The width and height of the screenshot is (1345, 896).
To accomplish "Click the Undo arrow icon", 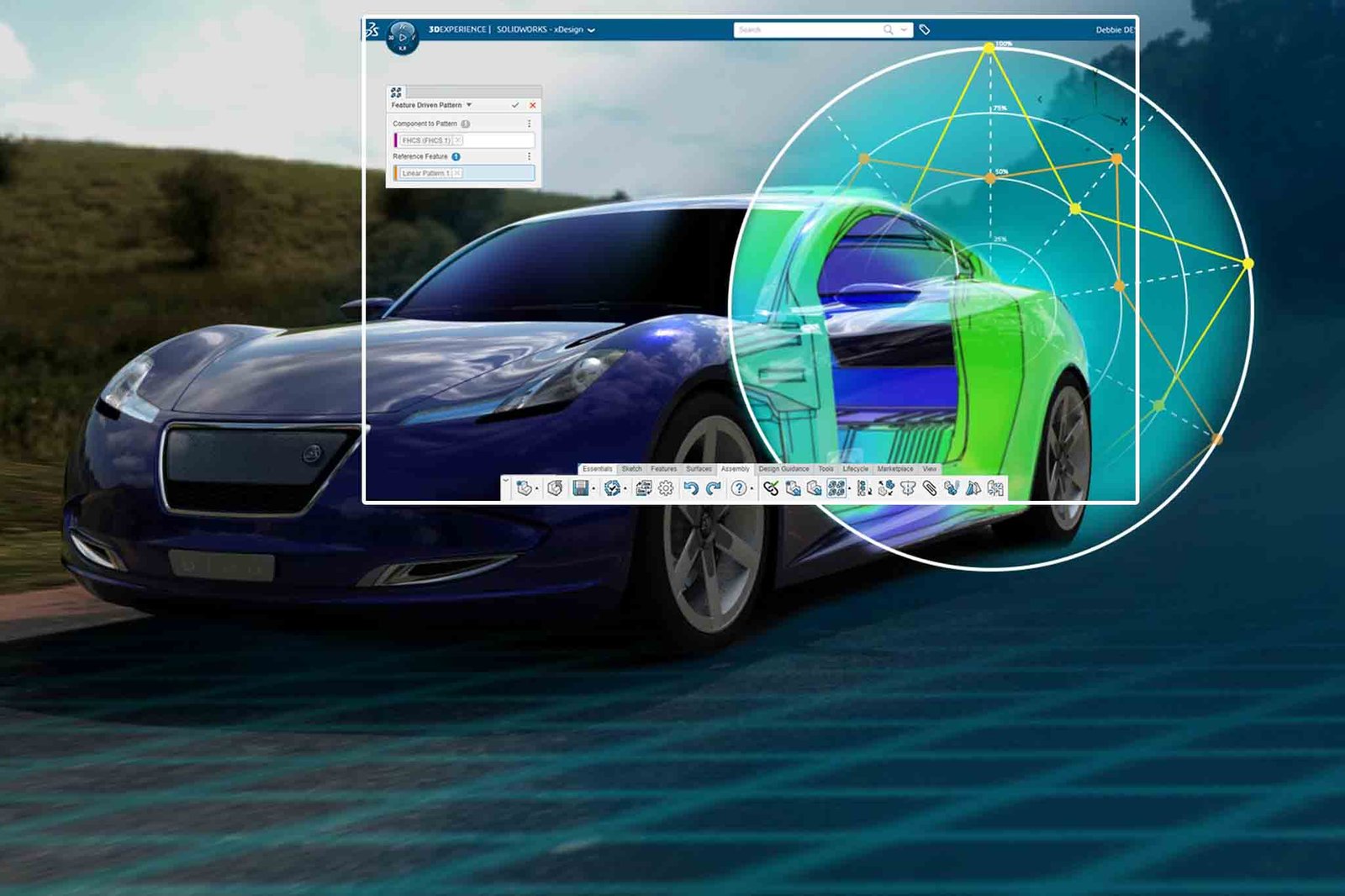I will point(690,488).
